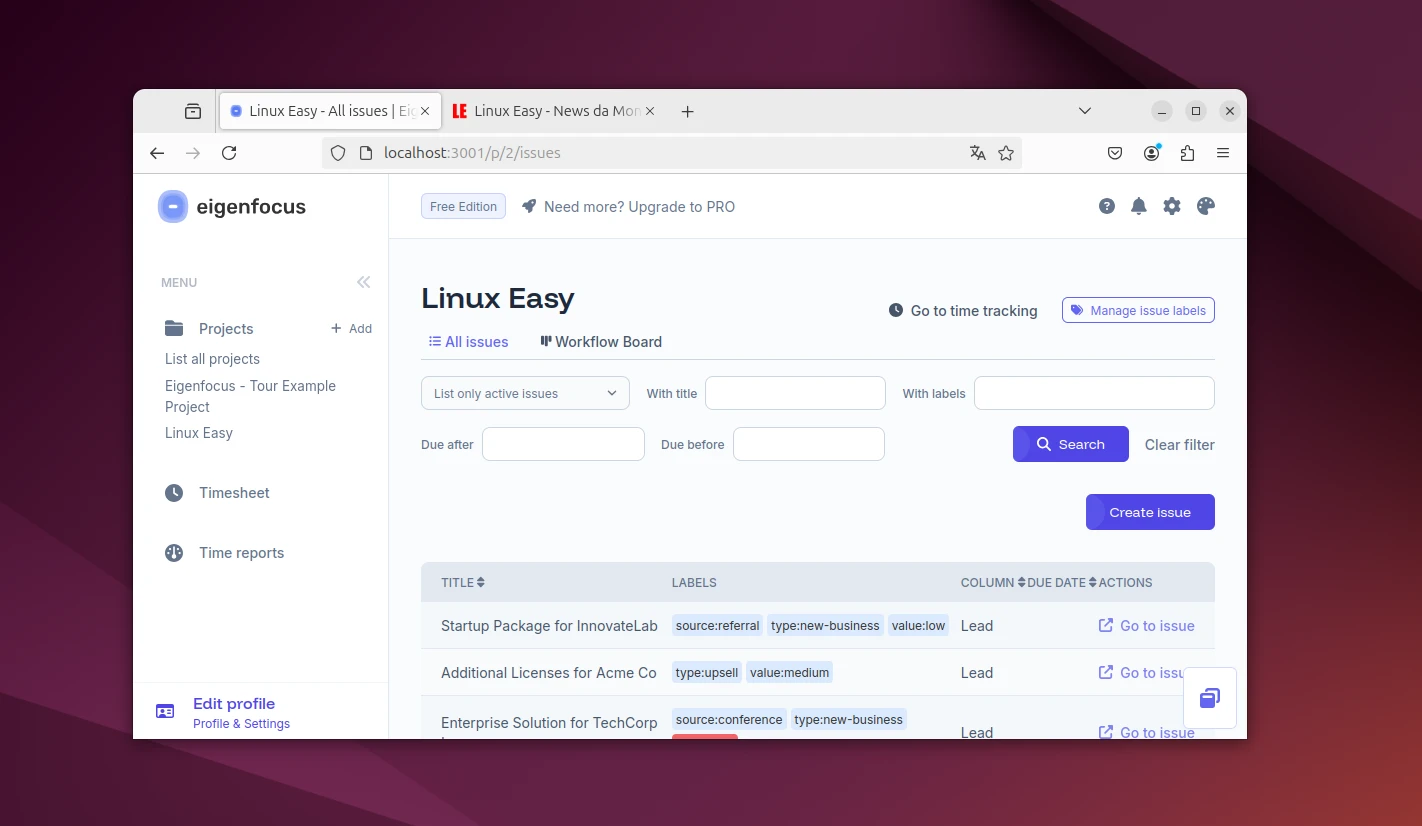Open the help question mark icon
This screenshot has height=826, width=1422.
[1107, 206]
